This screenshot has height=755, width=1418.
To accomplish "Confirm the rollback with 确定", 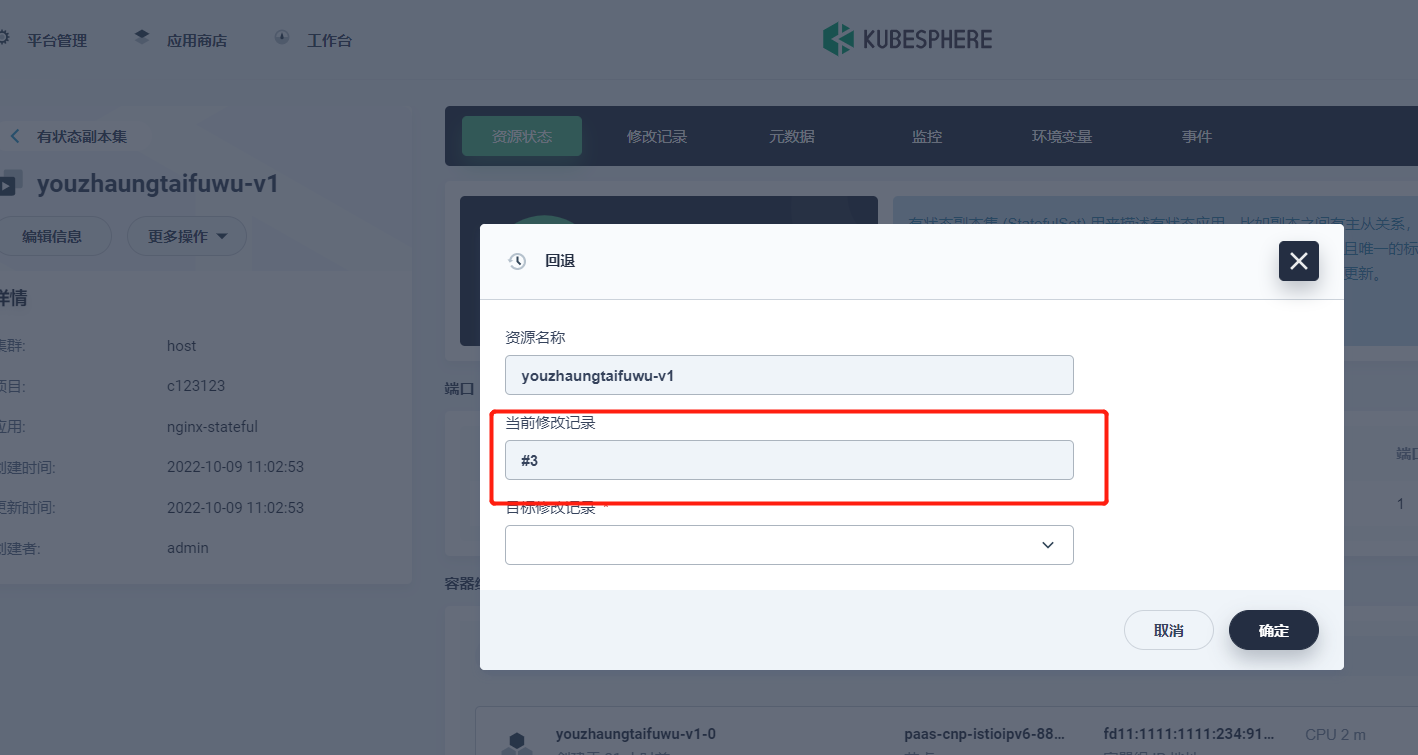I will coord(1273,630).
